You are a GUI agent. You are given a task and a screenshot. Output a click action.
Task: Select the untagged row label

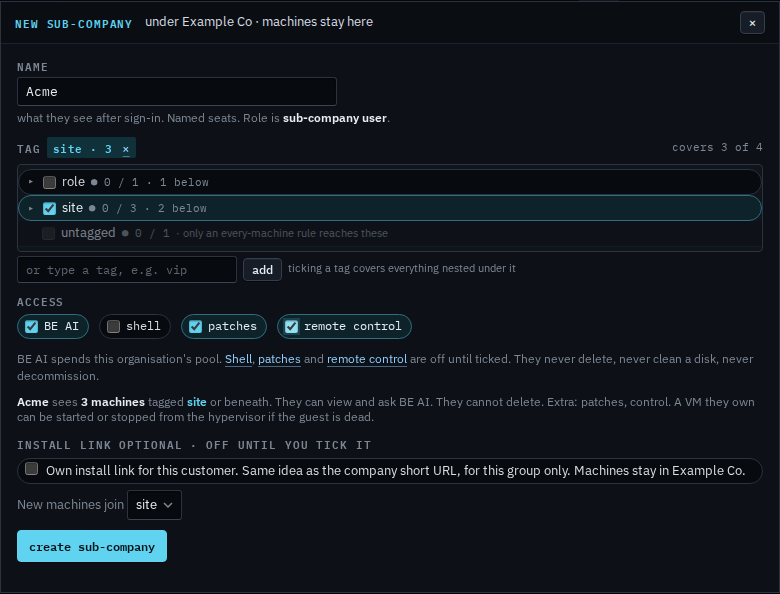pos(88,233)
